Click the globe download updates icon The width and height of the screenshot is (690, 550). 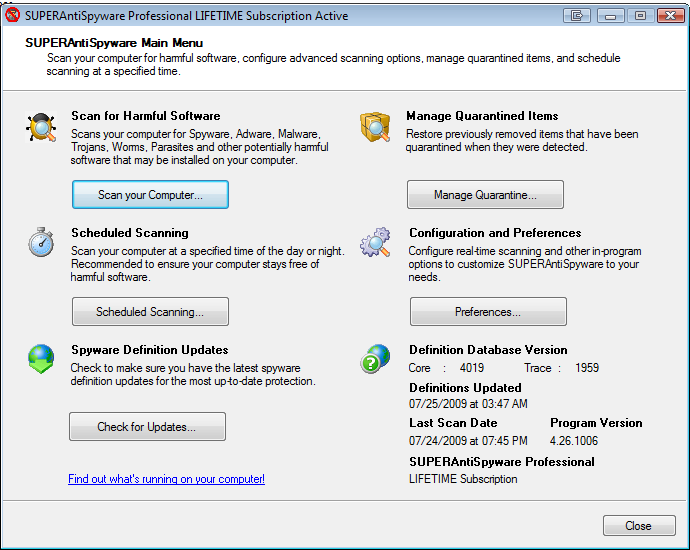click(x=41, y=359)
